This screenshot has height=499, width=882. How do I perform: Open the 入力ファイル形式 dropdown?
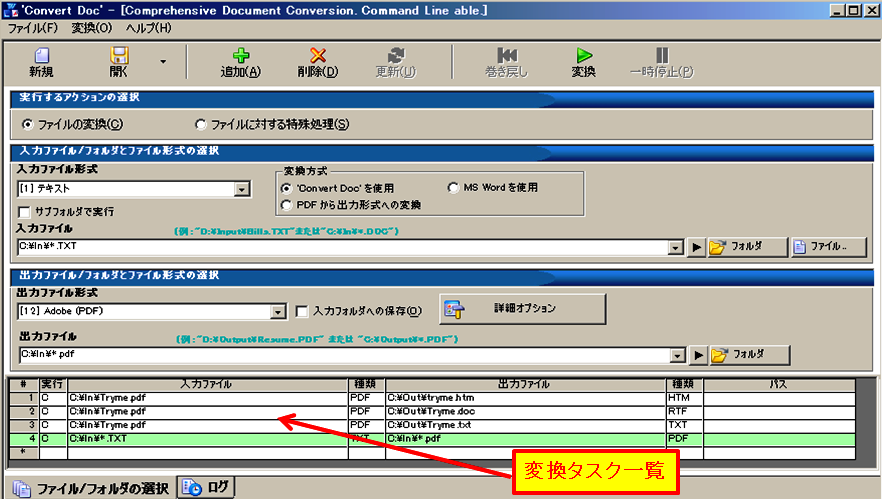point(242,189)
